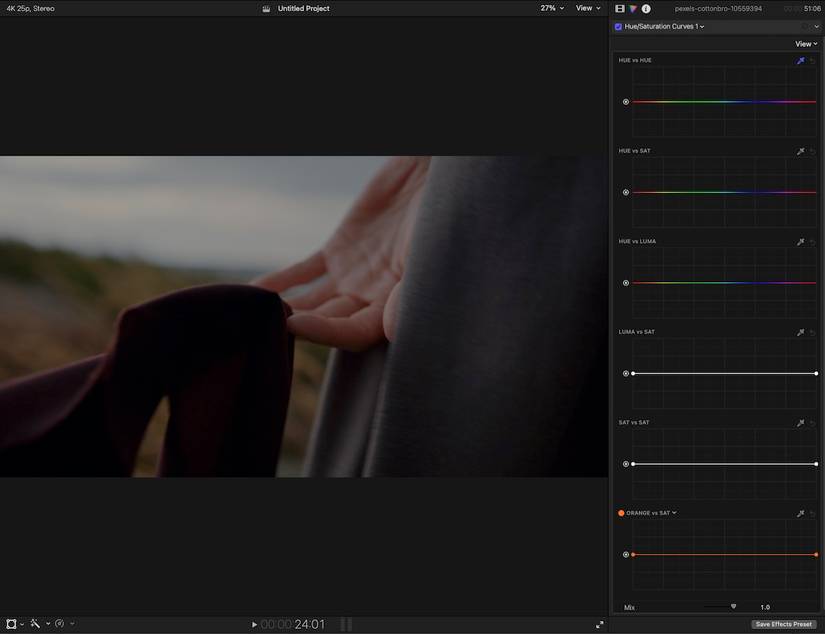Open the Info inspector icon
This screenshot has height=634, width=825.
point(644,8)
